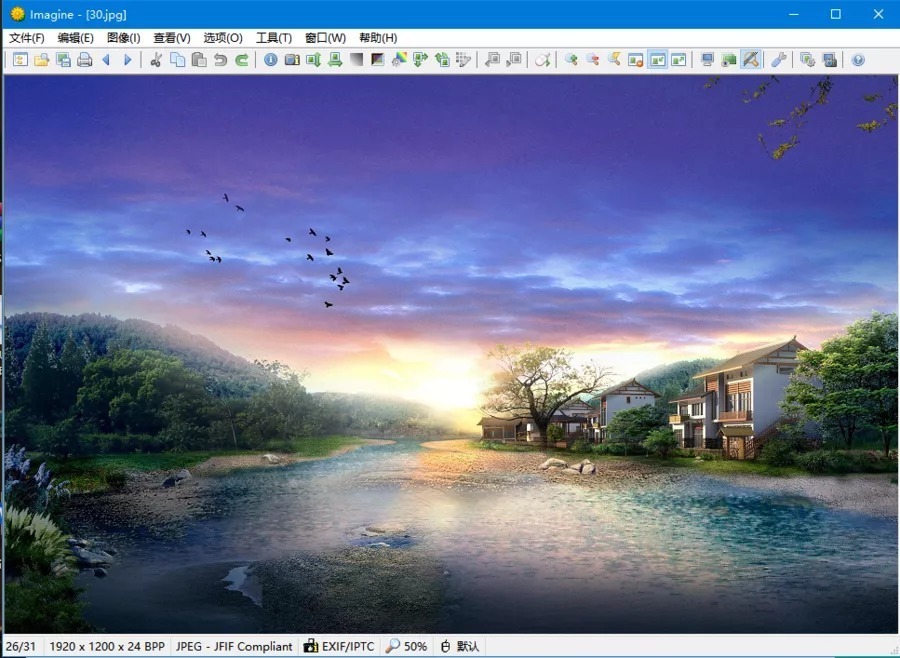Click the Print icon in toolbar

click(85, 60)
